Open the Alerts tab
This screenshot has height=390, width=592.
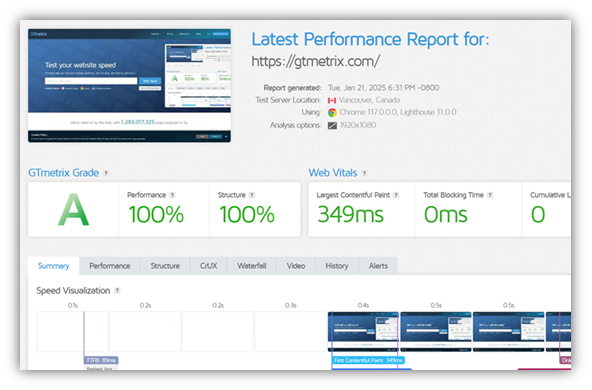[378, 266]
